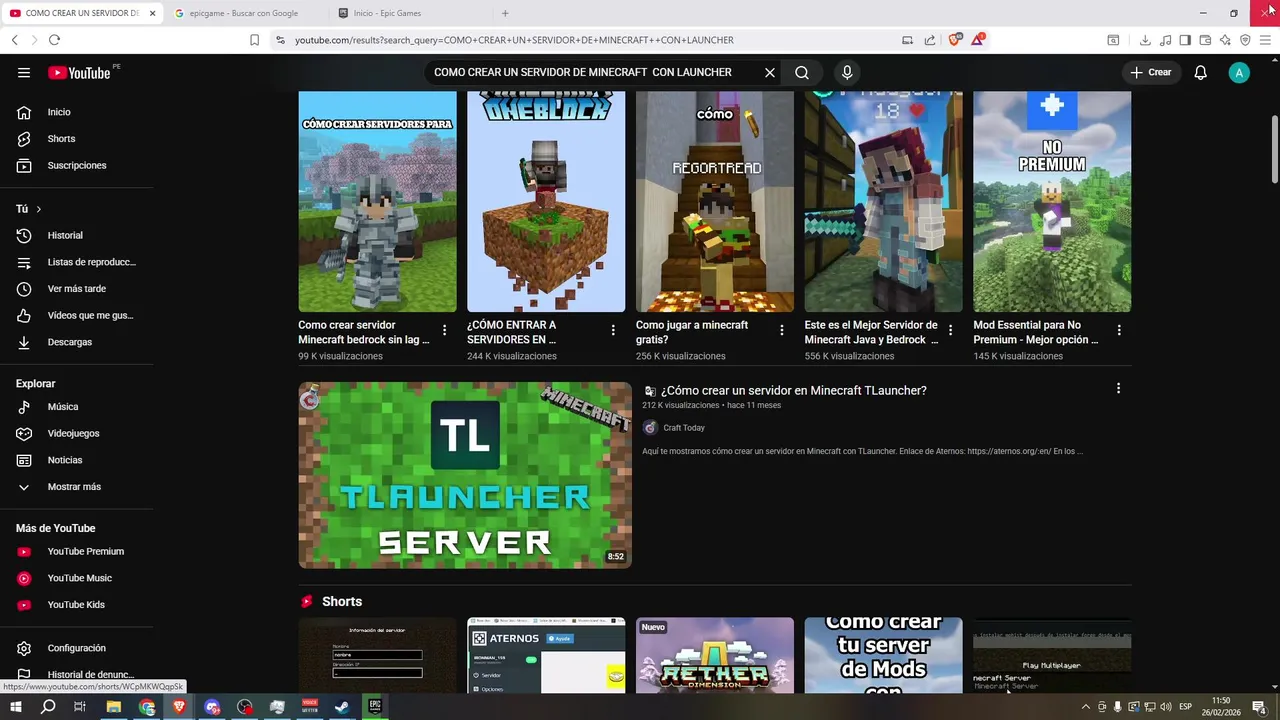Open the Craft Today channel
Viewport: 1280px width, 720px height.
click(x=684, y=428)
